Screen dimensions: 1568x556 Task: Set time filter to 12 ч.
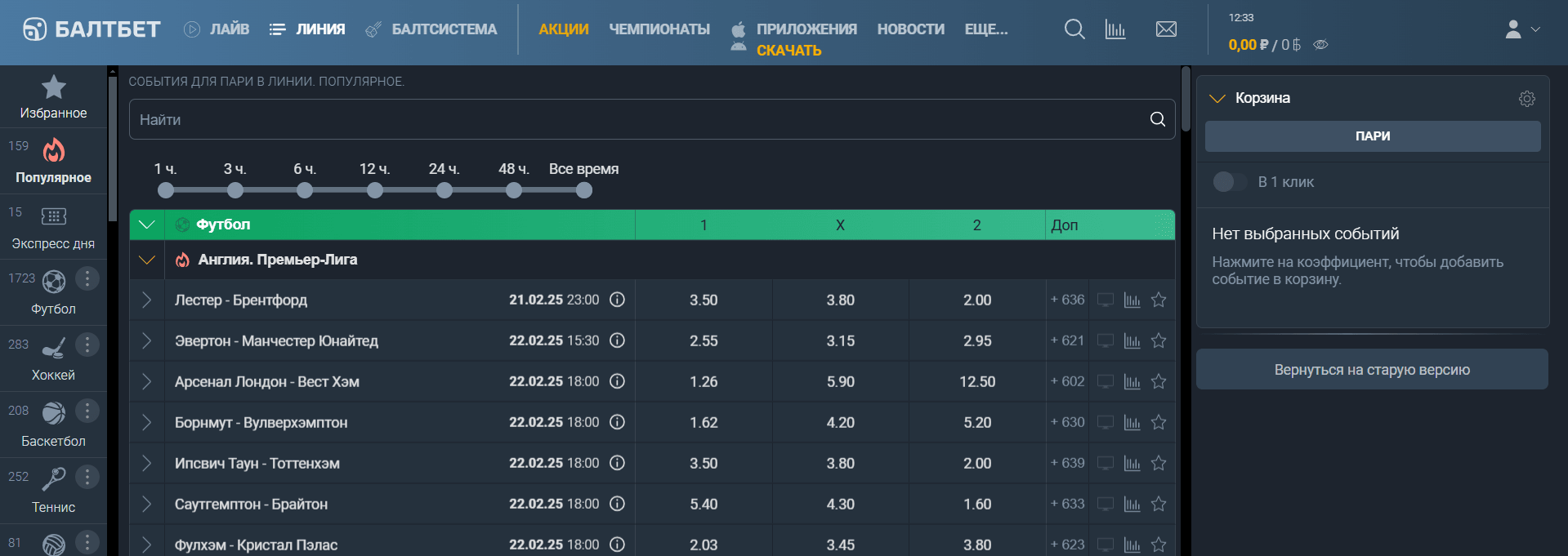pyautogui.click(x=375, y=190)
